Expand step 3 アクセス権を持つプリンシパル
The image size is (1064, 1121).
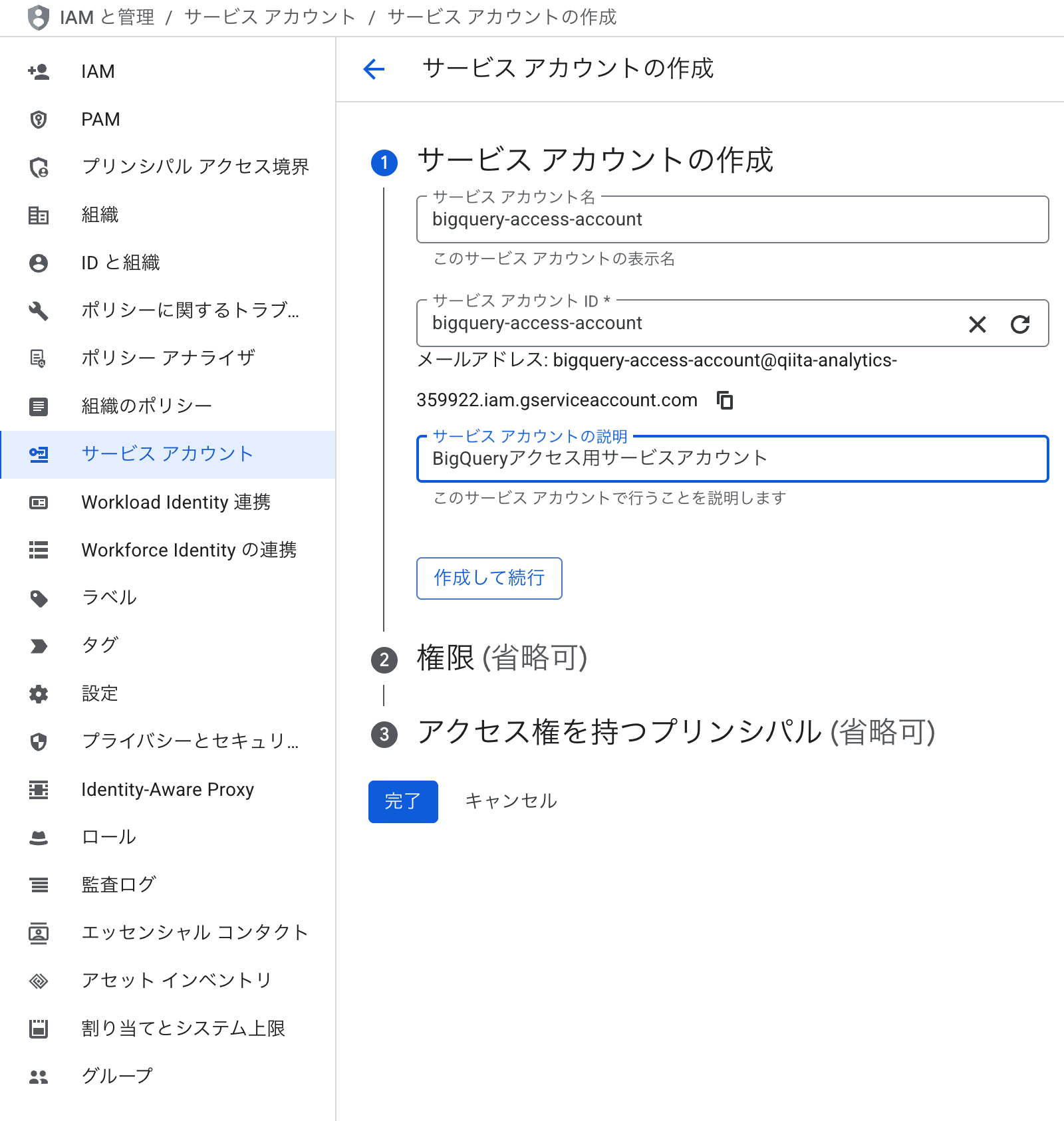(x=676, y=734)
